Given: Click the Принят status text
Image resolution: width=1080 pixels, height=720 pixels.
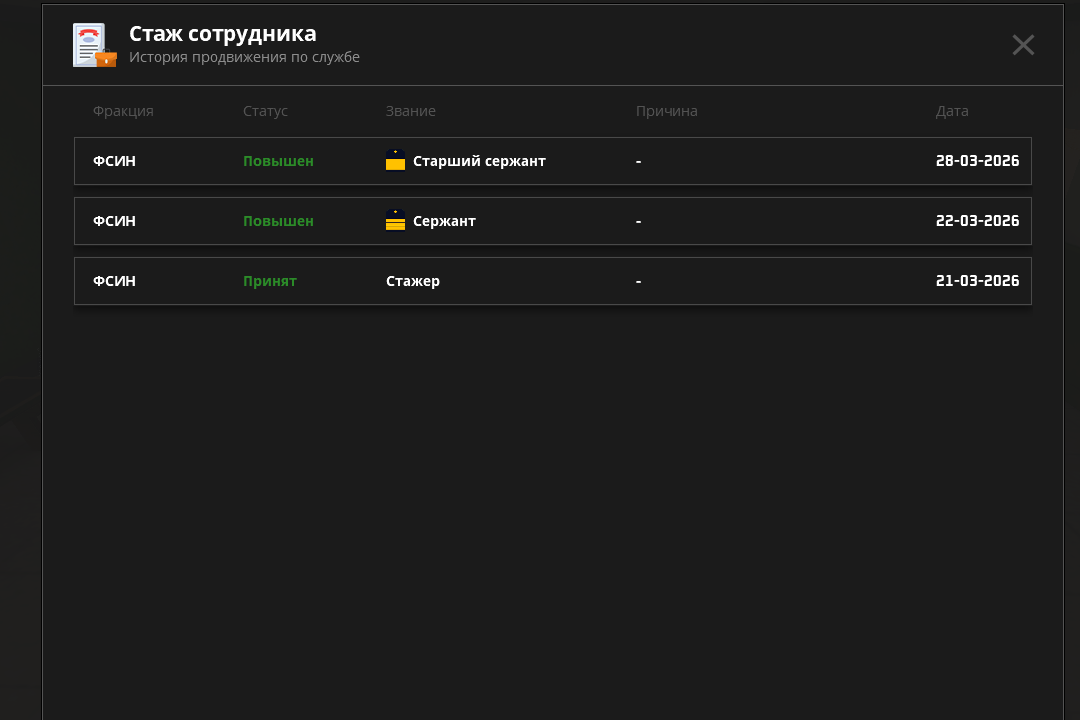Looking at the screenshot, I should (269, 281).
